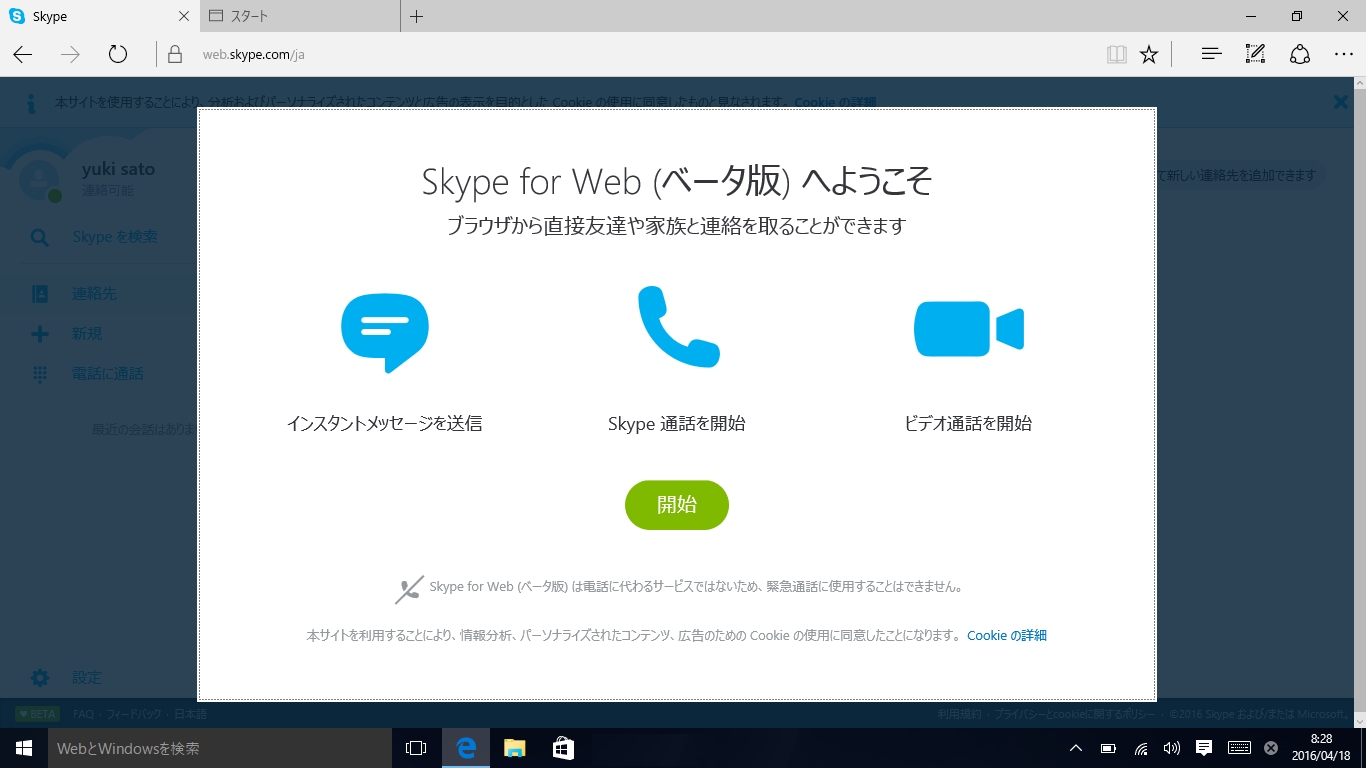Click the WebとWindowsを検索 taskbar search box
Screen dimensions: 1366x768
(218, 748)
